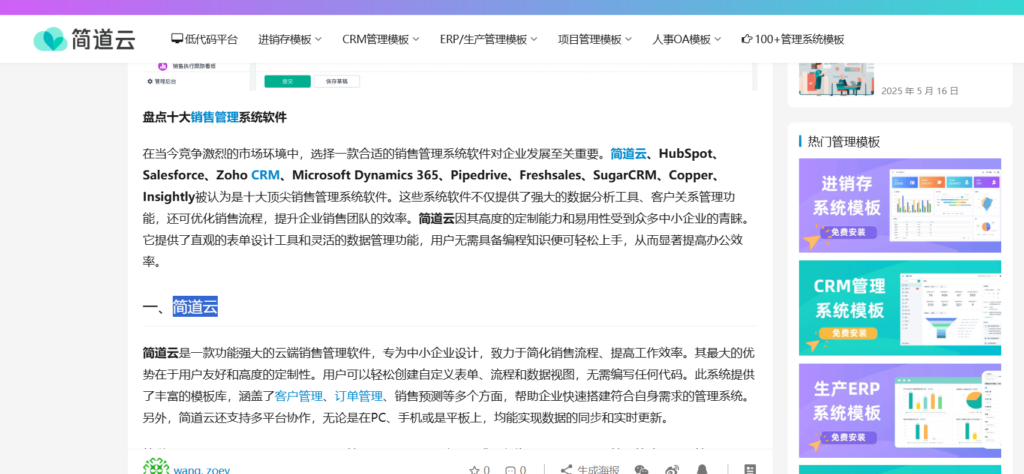Image resolution: width=1024 pixels, height=474 pixels.
Task: Expand the ERP/生产管理模板 dropdown menu
Action: point(488,40)
